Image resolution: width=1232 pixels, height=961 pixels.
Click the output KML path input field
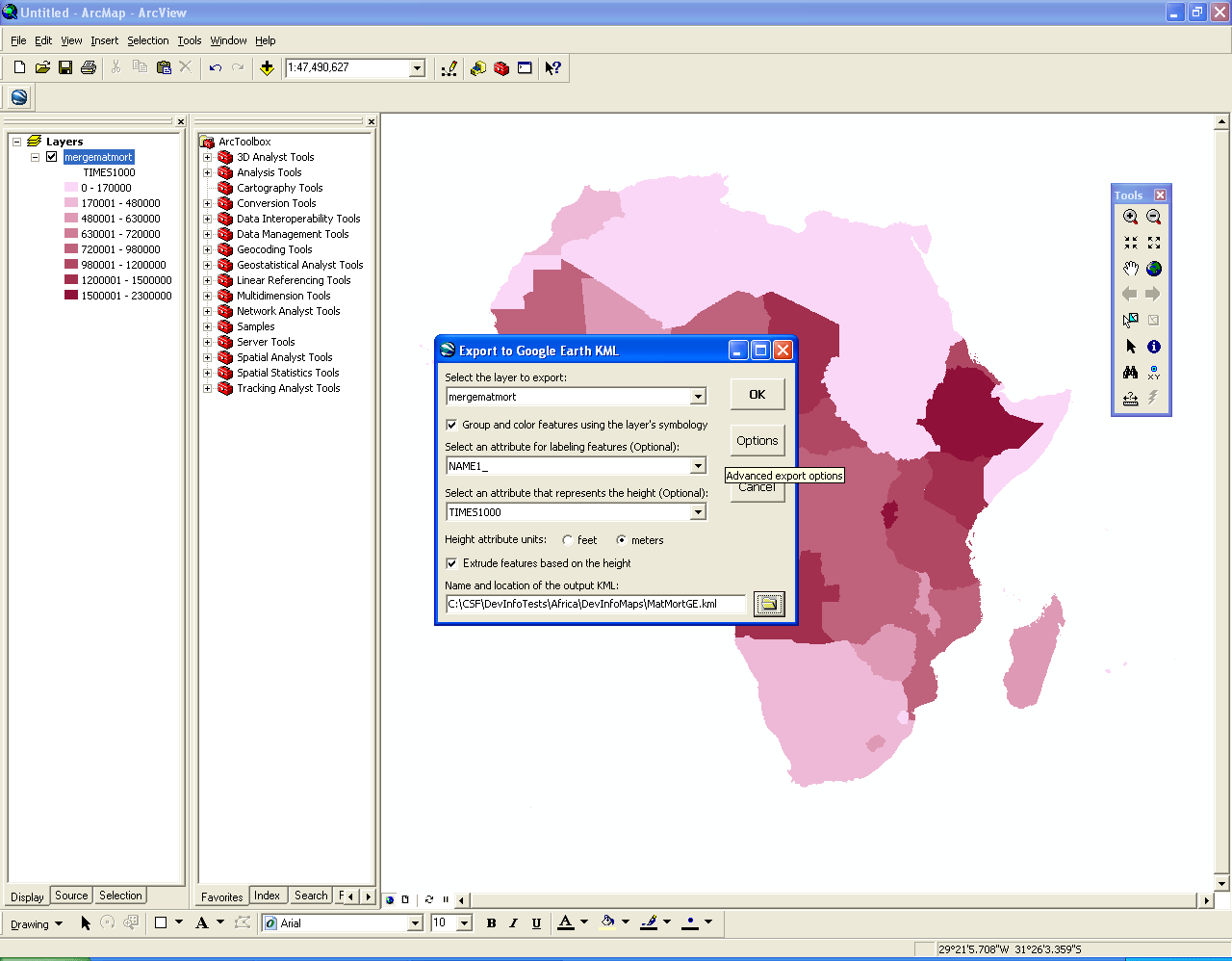[x=596, y=604]
